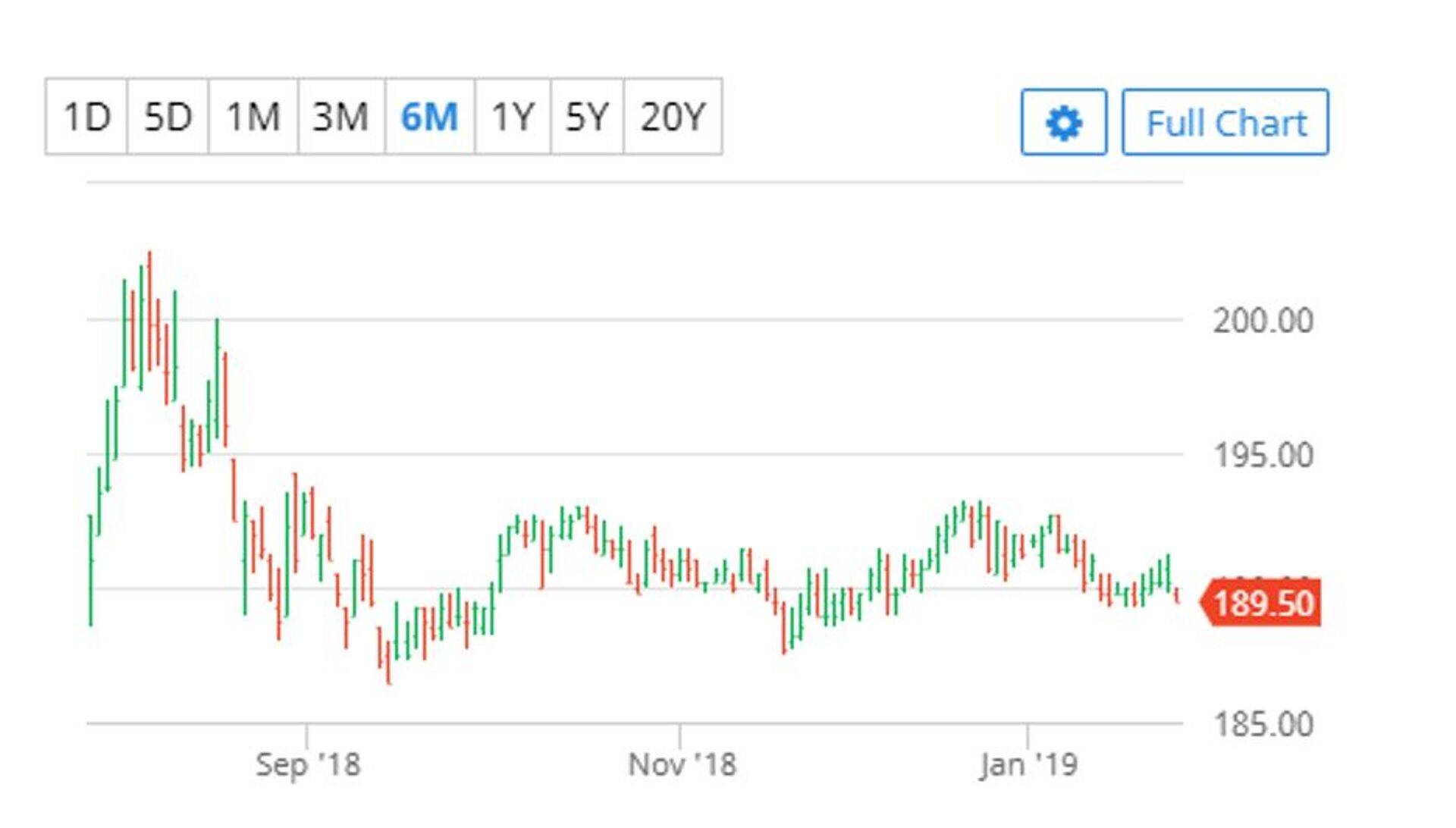Switch to the 5D range

click(168, 118)
